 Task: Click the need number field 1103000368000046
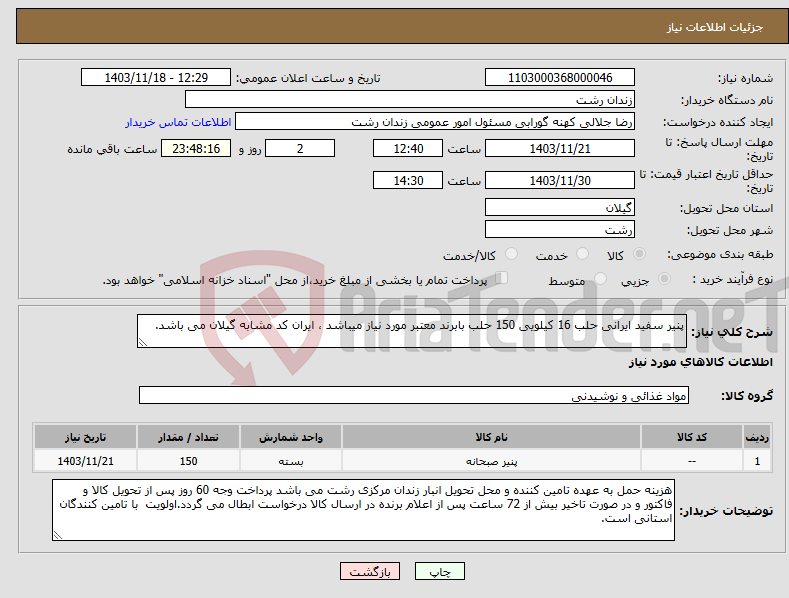click(x=560, y=78)
